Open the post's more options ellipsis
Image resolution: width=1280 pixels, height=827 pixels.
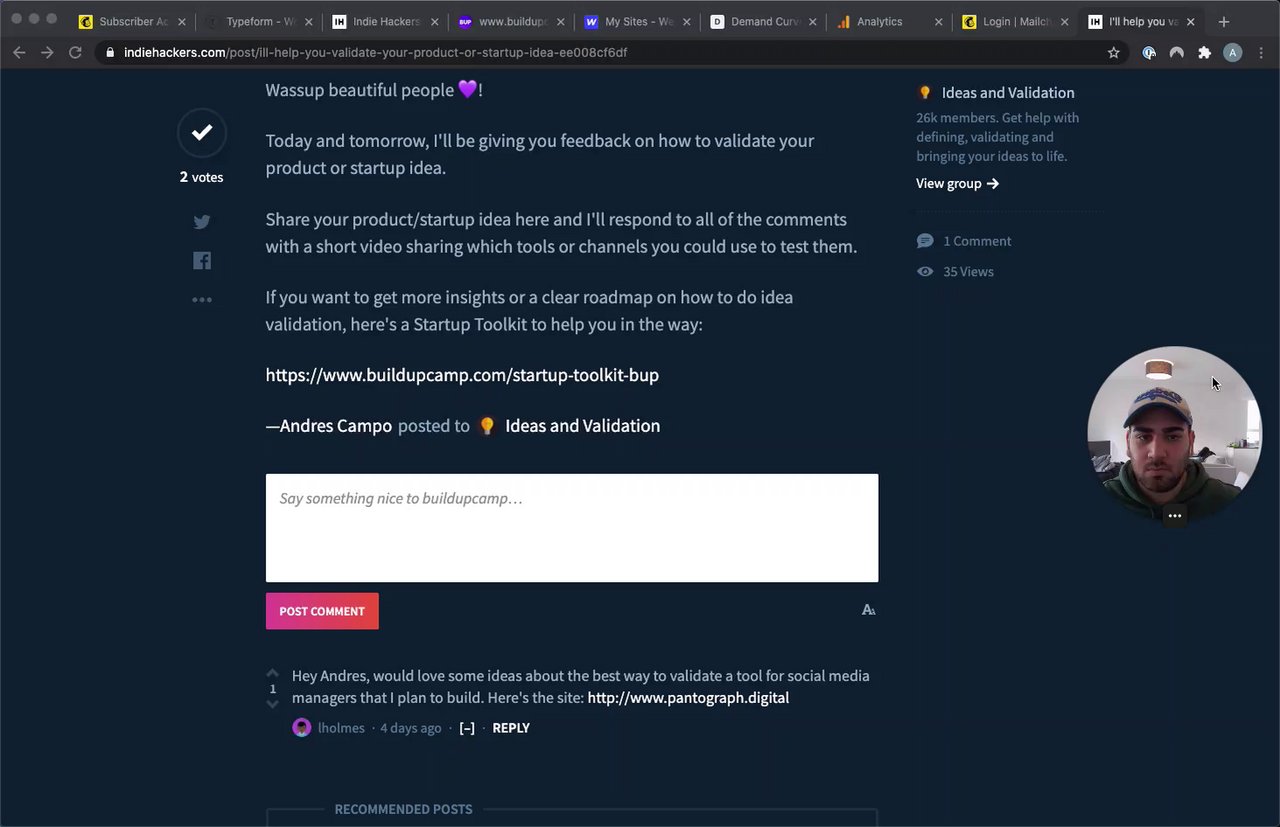[202, 300]
